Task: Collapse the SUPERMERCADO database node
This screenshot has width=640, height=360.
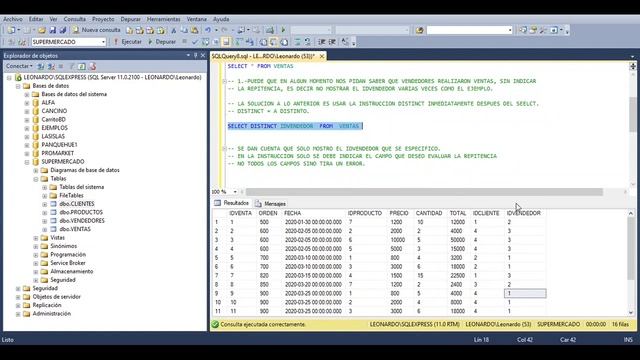Action: tap(27, 162)
